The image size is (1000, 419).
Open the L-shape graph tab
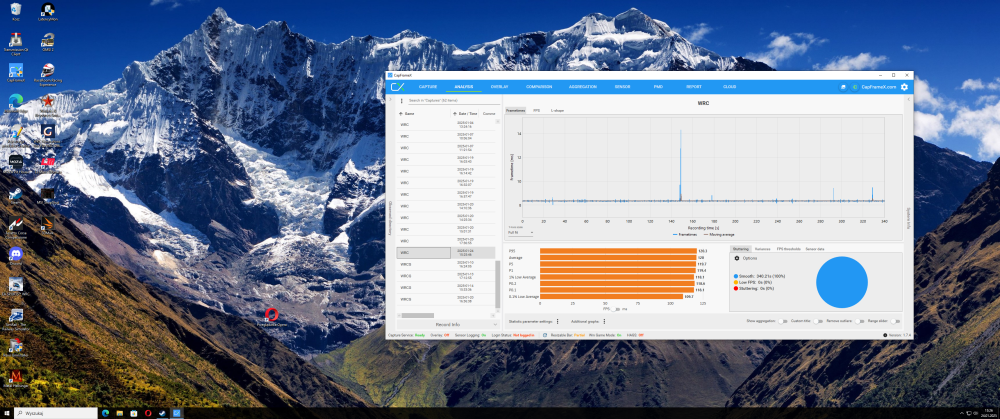pos(557,111)
